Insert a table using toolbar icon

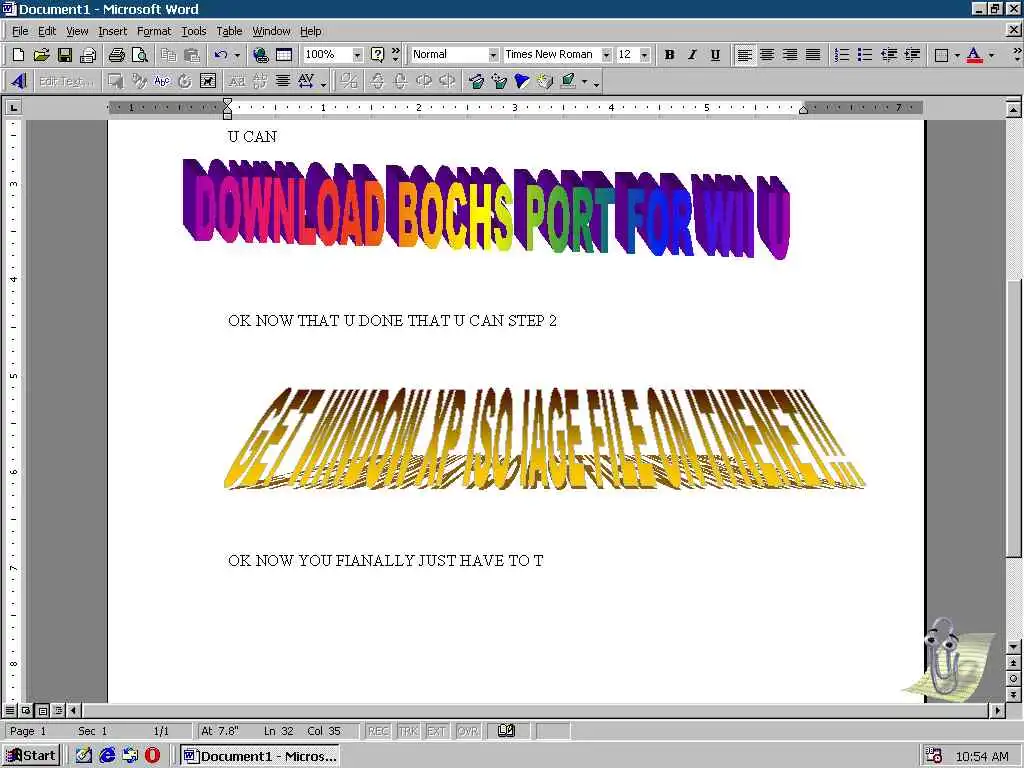284,55
